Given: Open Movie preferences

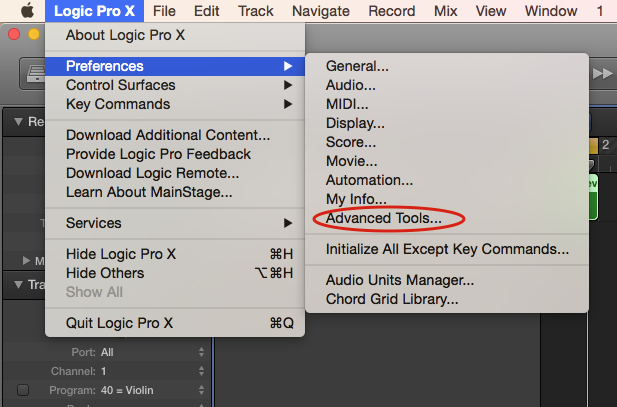Looking at the screenshot, I should 447,161.
